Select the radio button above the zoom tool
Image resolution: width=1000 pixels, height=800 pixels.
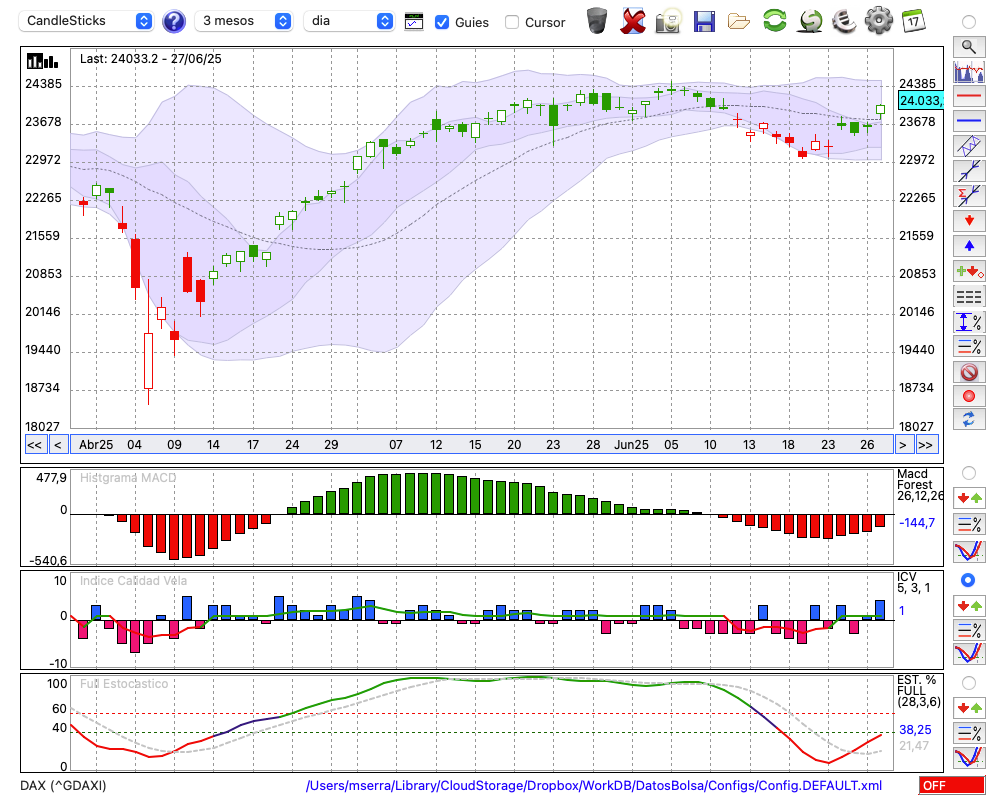969,22
